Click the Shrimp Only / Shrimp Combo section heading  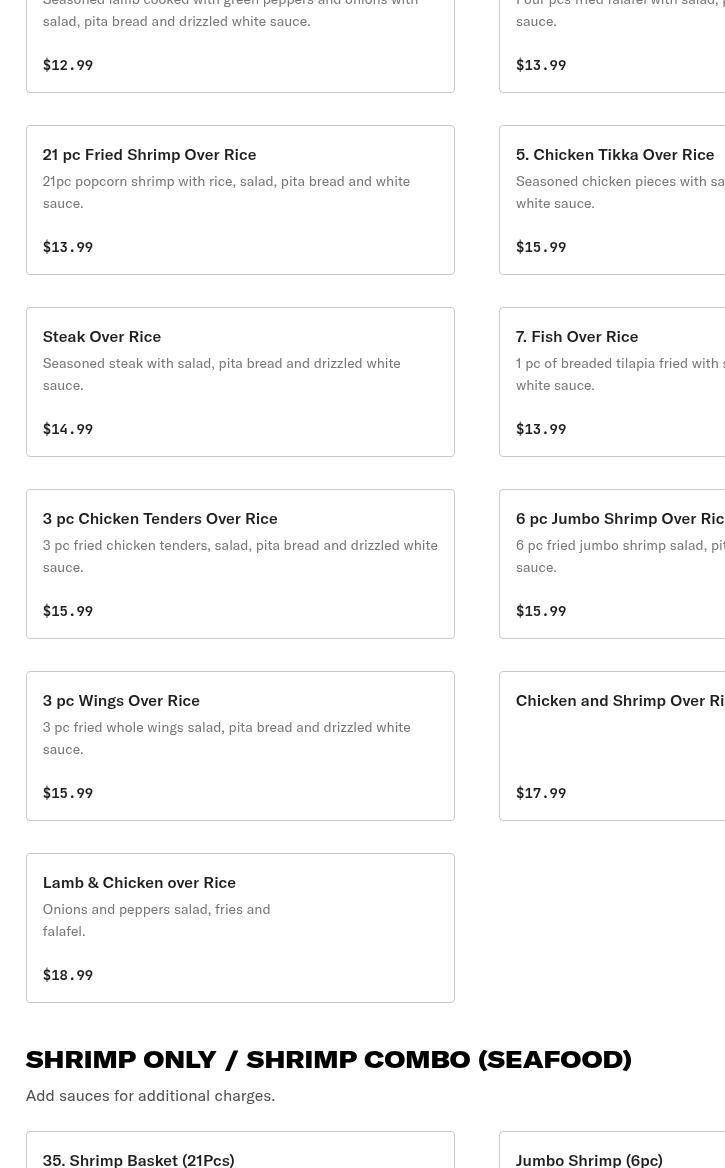pyautogui.click(x=328, y=1058)
